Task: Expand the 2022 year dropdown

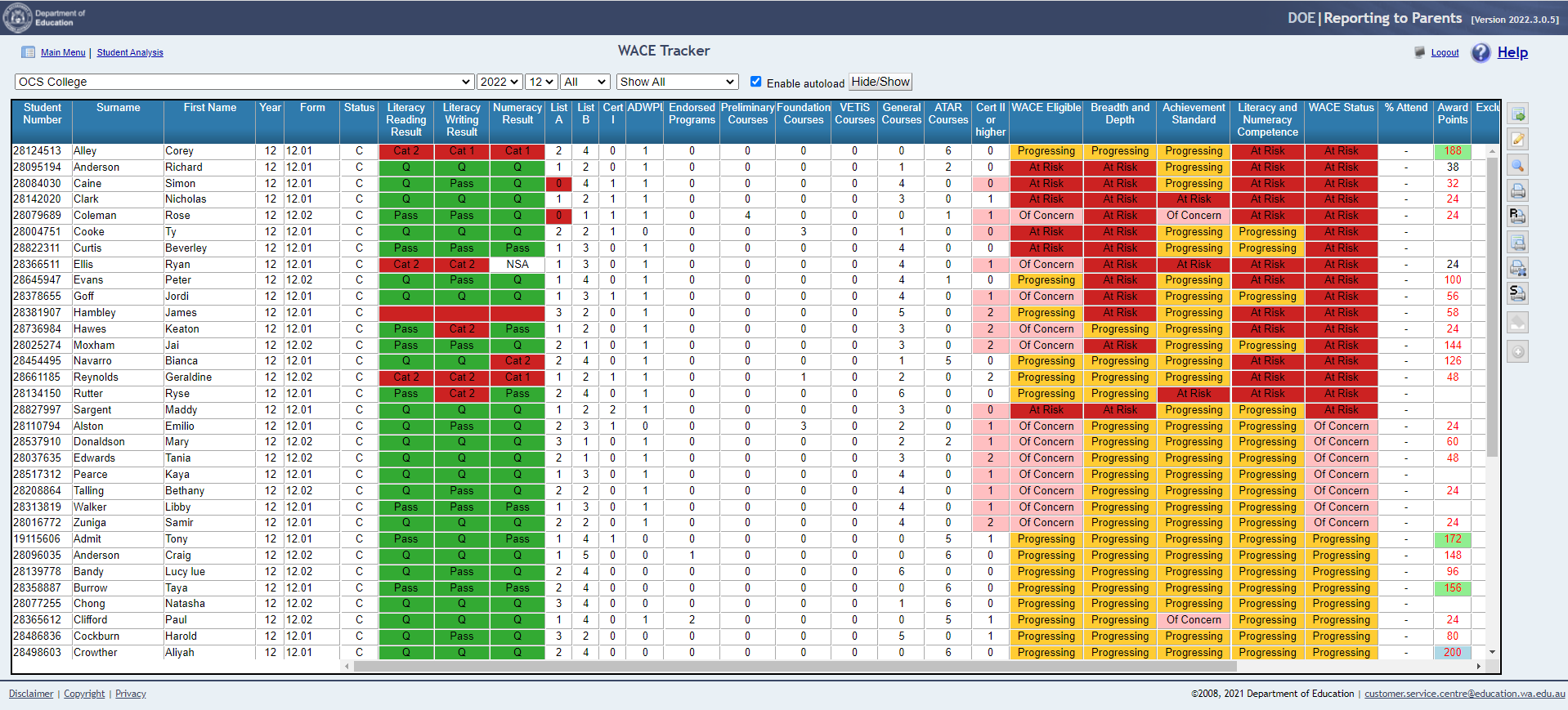Action: (499, 82)
